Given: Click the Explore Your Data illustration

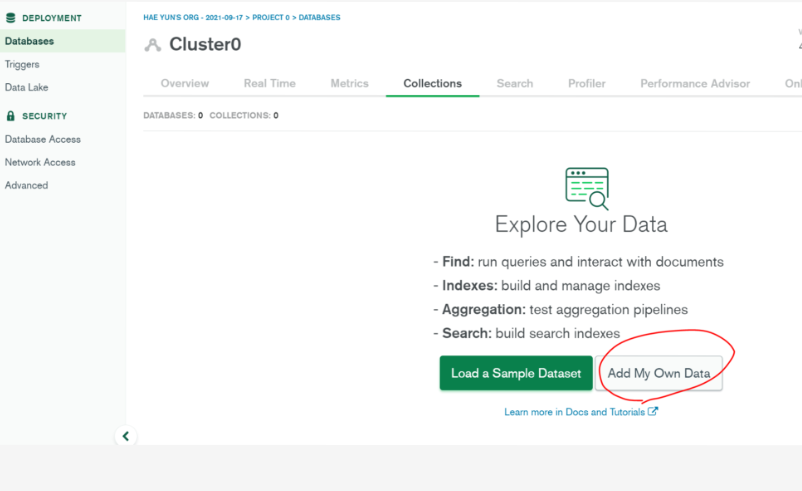Looking at the screenshot, I should point(587,189).
